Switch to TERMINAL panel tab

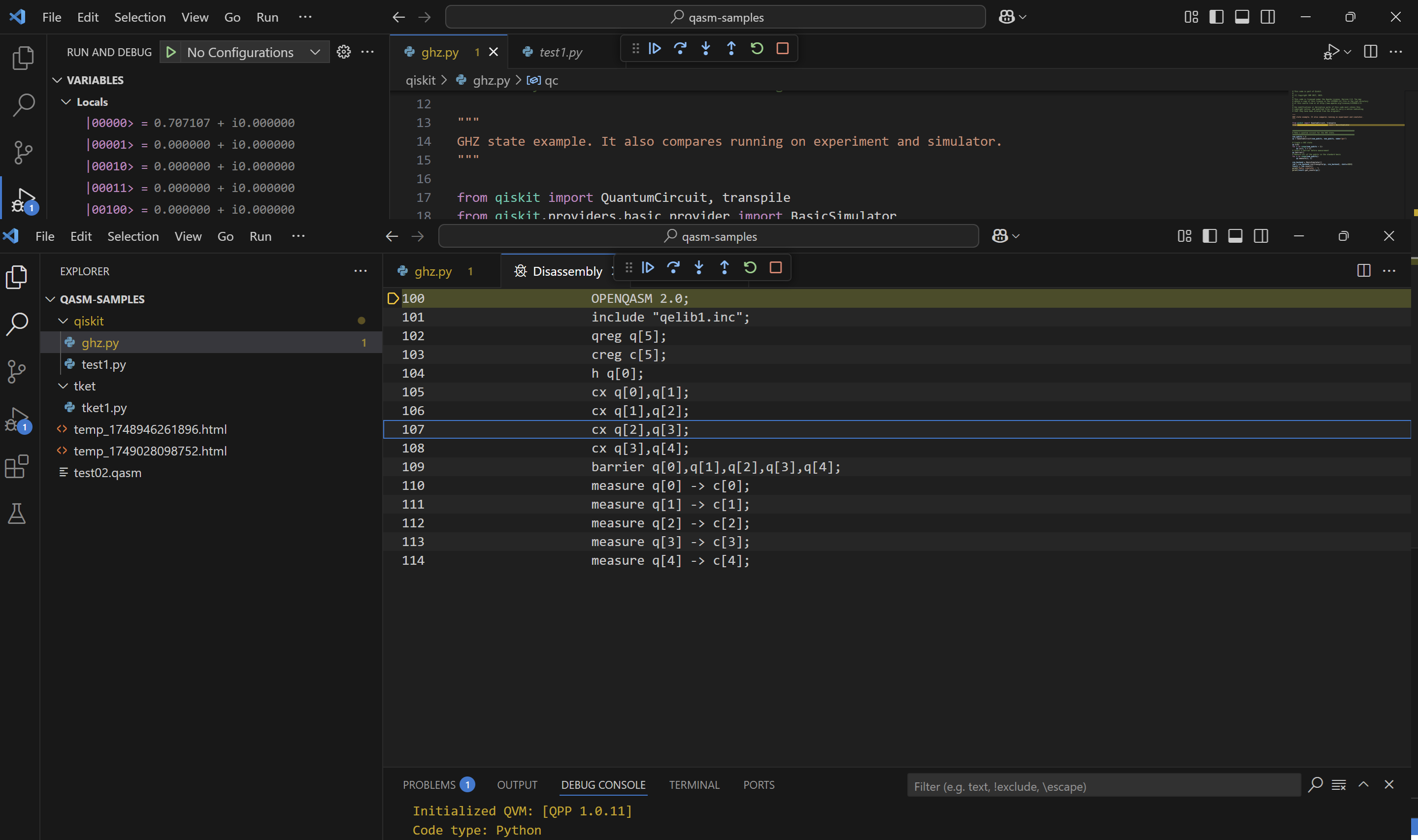tap(694, 784)
